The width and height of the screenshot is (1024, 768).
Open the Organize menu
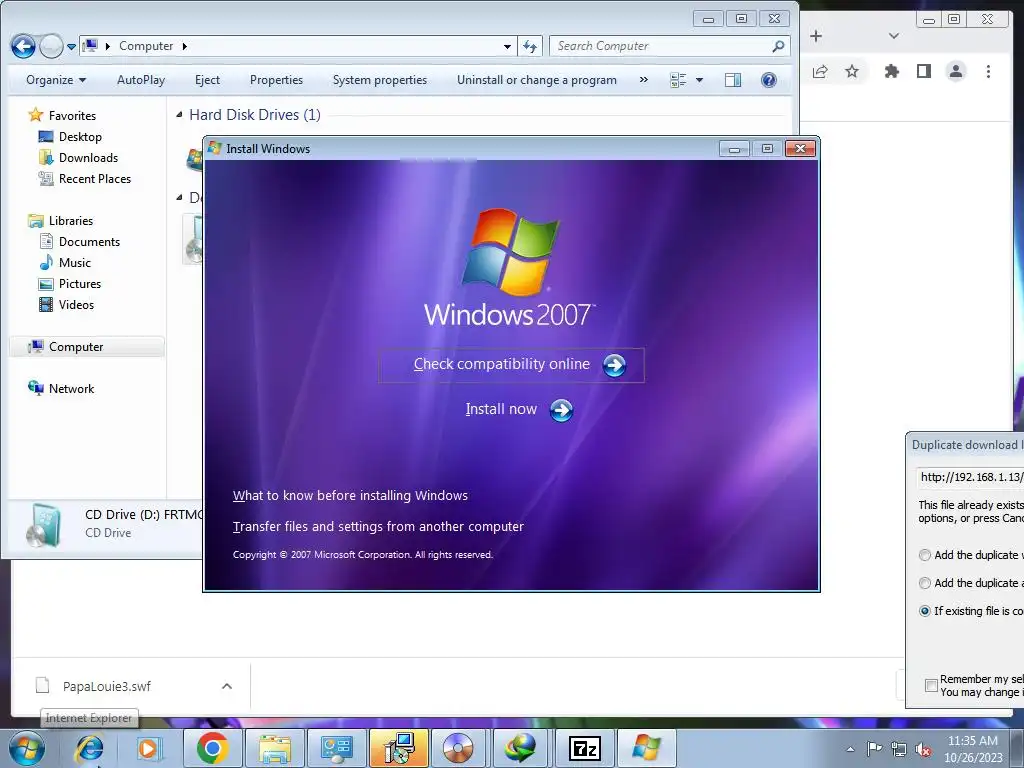(x=56, y=80)
